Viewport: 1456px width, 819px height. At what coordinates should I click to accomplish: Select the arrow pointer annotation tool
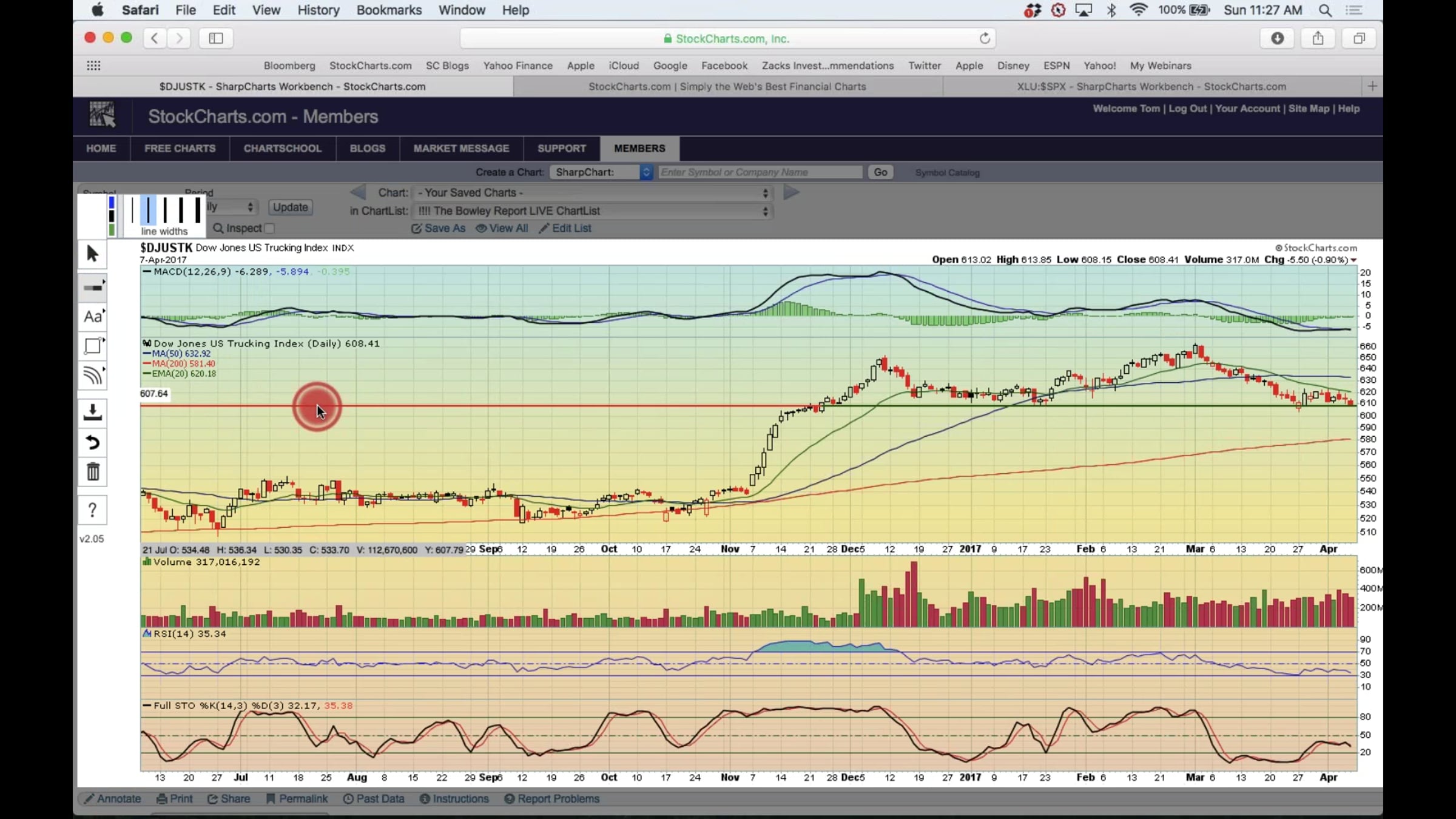pyautogui.click(x=92, y=254)
